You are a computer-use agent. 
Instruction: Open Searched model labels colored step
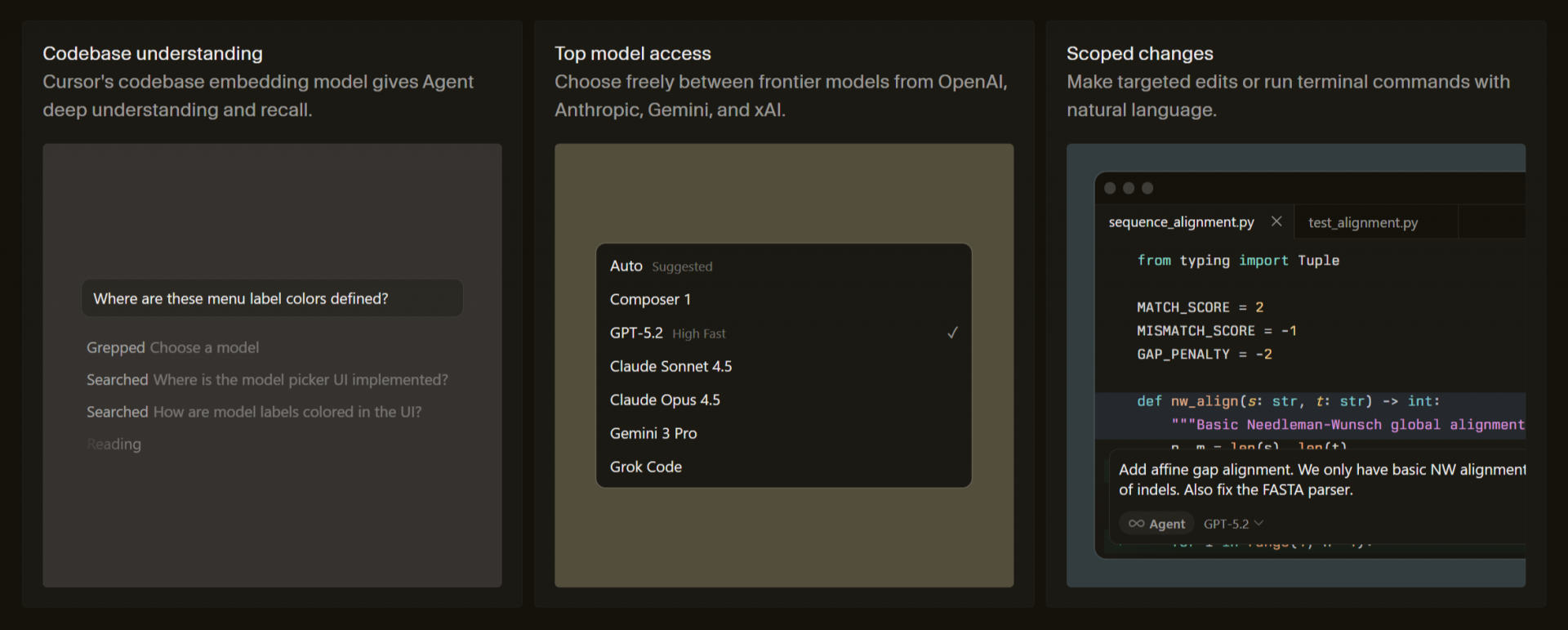click(254, 413)
